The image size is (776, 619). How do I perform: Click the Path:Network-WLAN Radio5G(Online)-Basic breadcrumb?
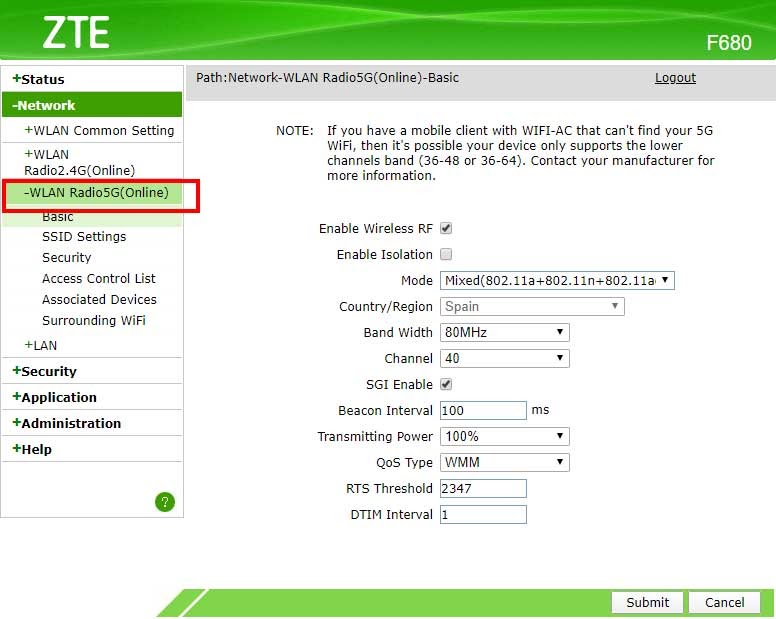pos(327,78)
